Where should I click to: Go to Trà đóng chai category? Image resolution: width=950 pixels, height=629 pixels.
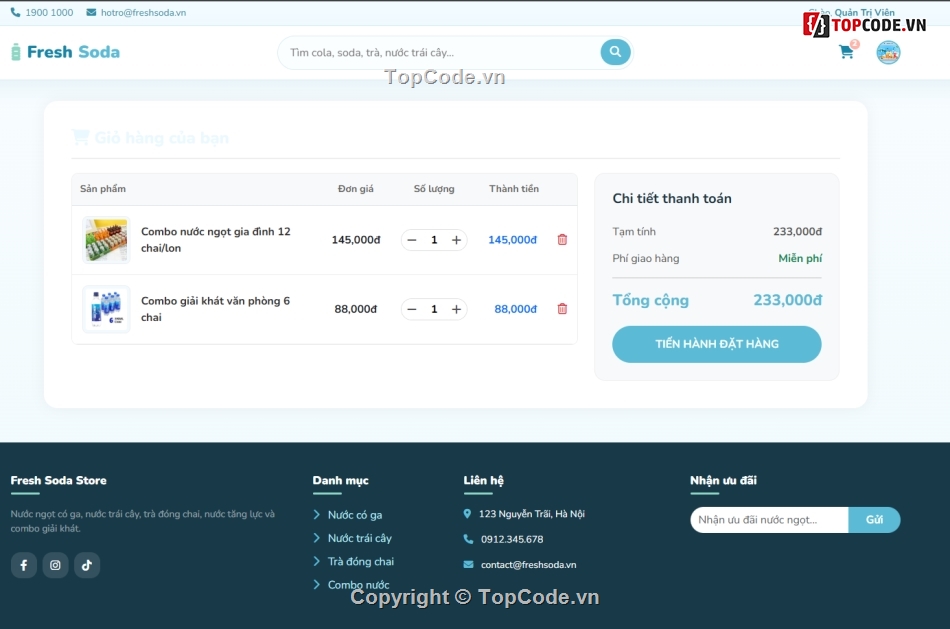361,562
